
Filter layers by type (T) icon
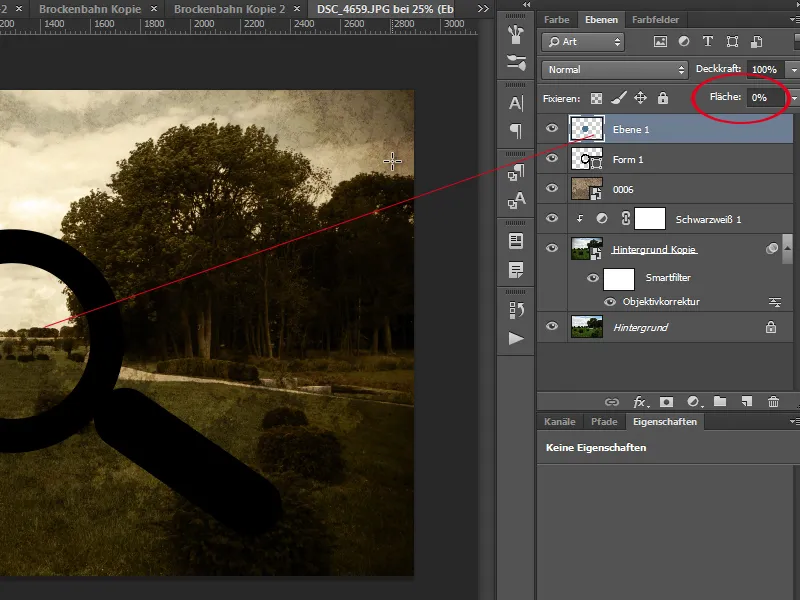pos(708,41)
